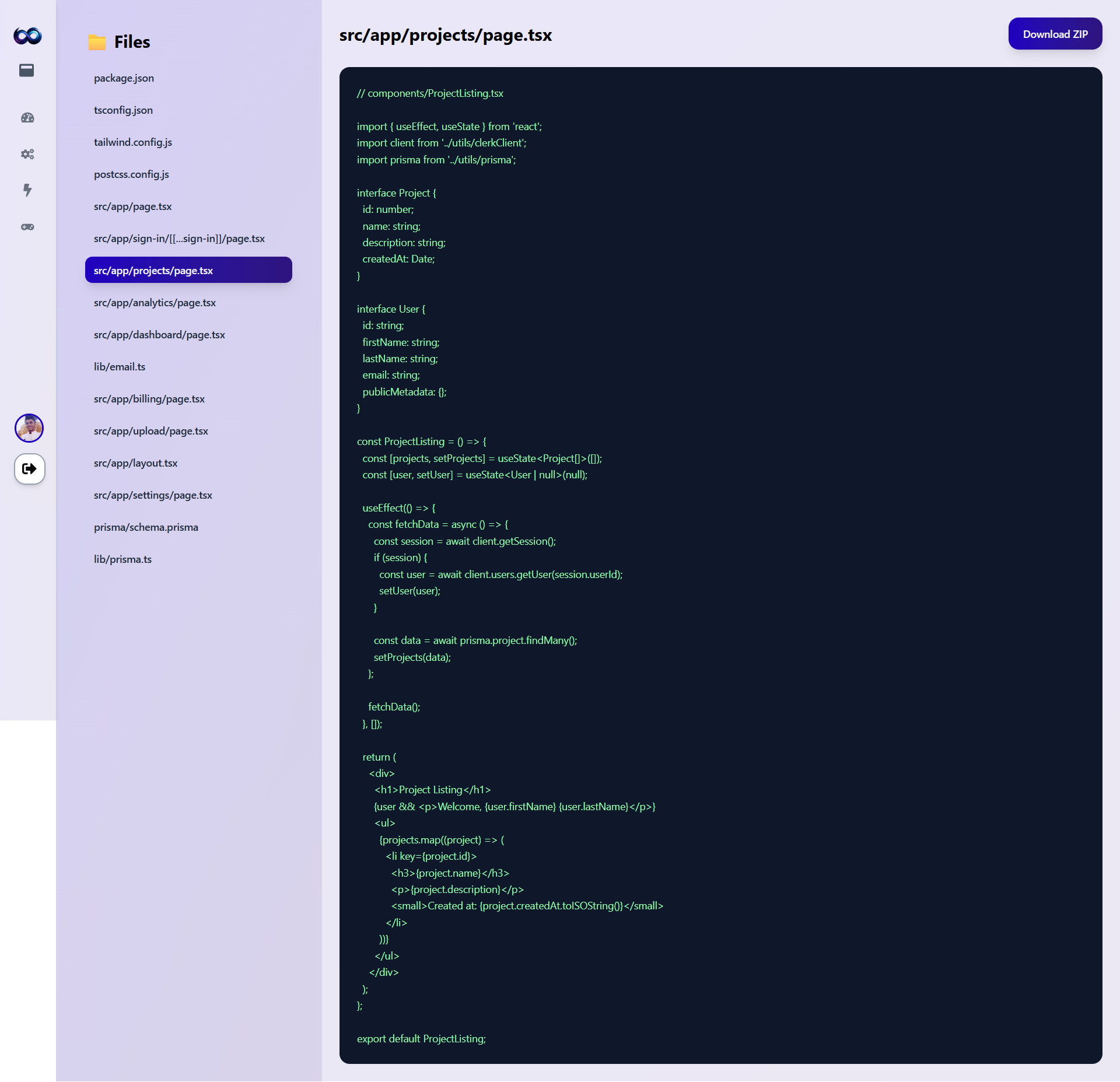1120x1082 pixels.
Task: Click the gamepad controller sidebar icon
Action: point(27,227)
